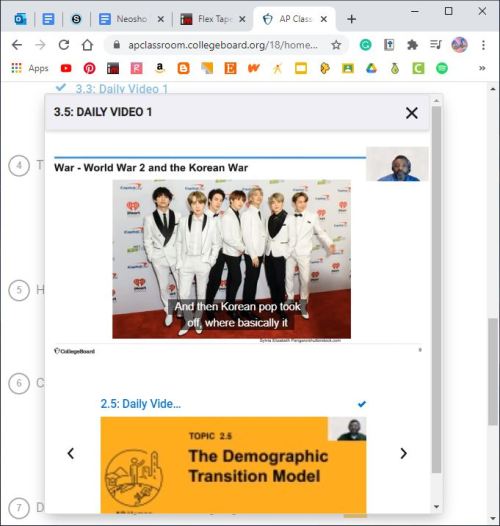The height and width of the screenshot is (526, 500).
Task: Click the dialog scrollbar's up arrow
Action: (x=436, y=101)
